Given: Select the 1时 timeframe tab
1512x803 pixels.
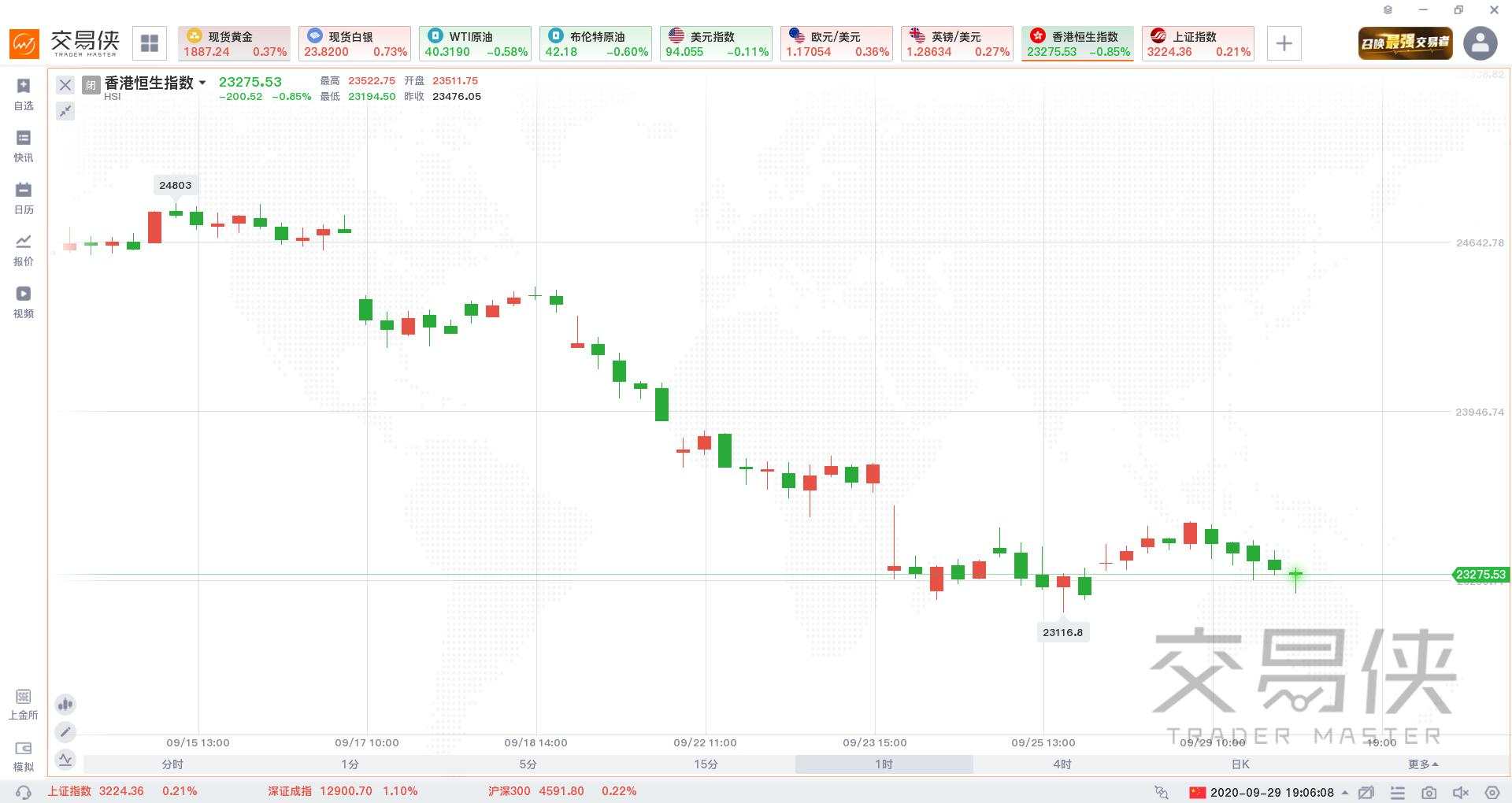Looking at the screenshot, I should coord(884,764).
